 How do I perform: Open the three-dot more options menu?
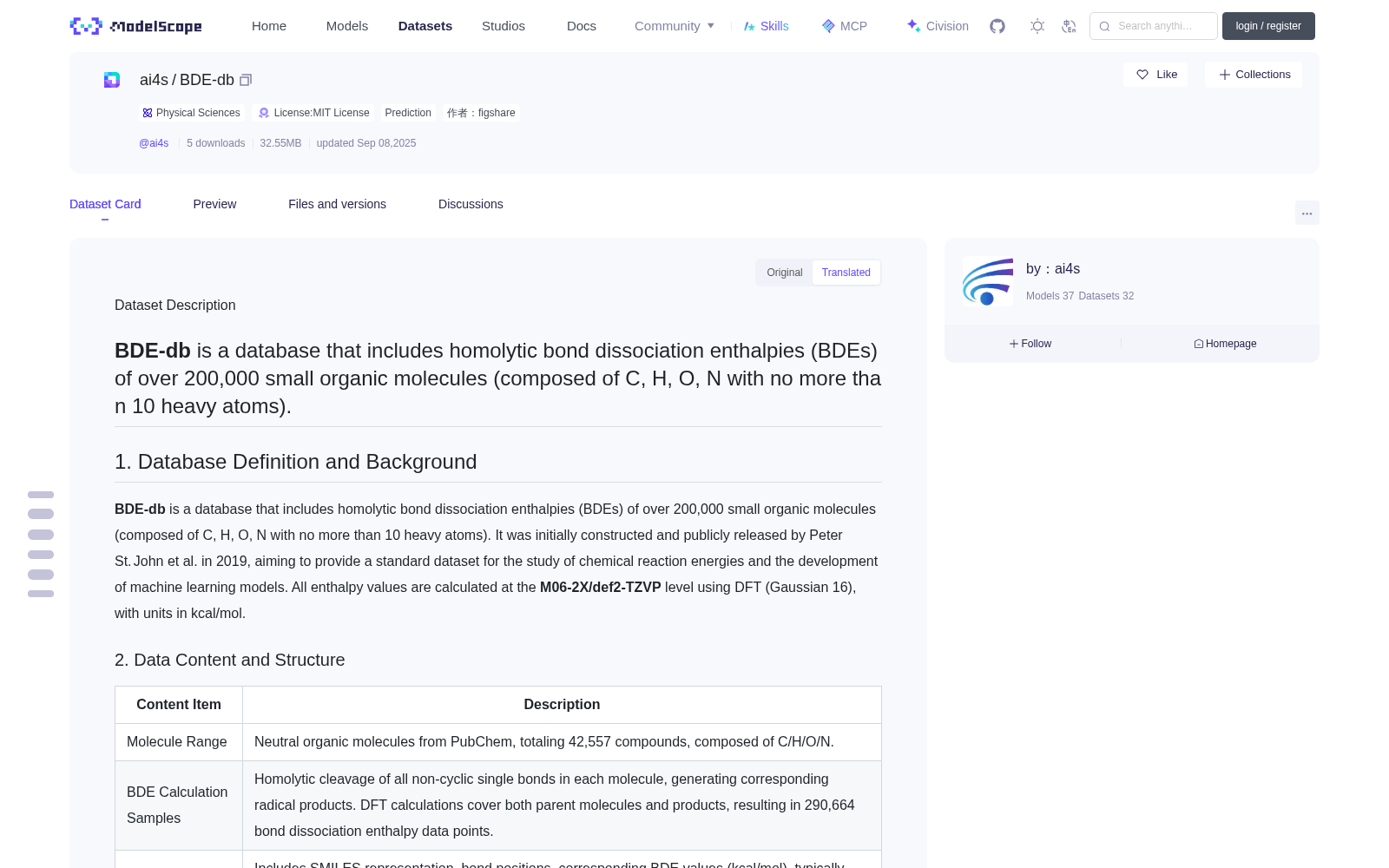1307,213
